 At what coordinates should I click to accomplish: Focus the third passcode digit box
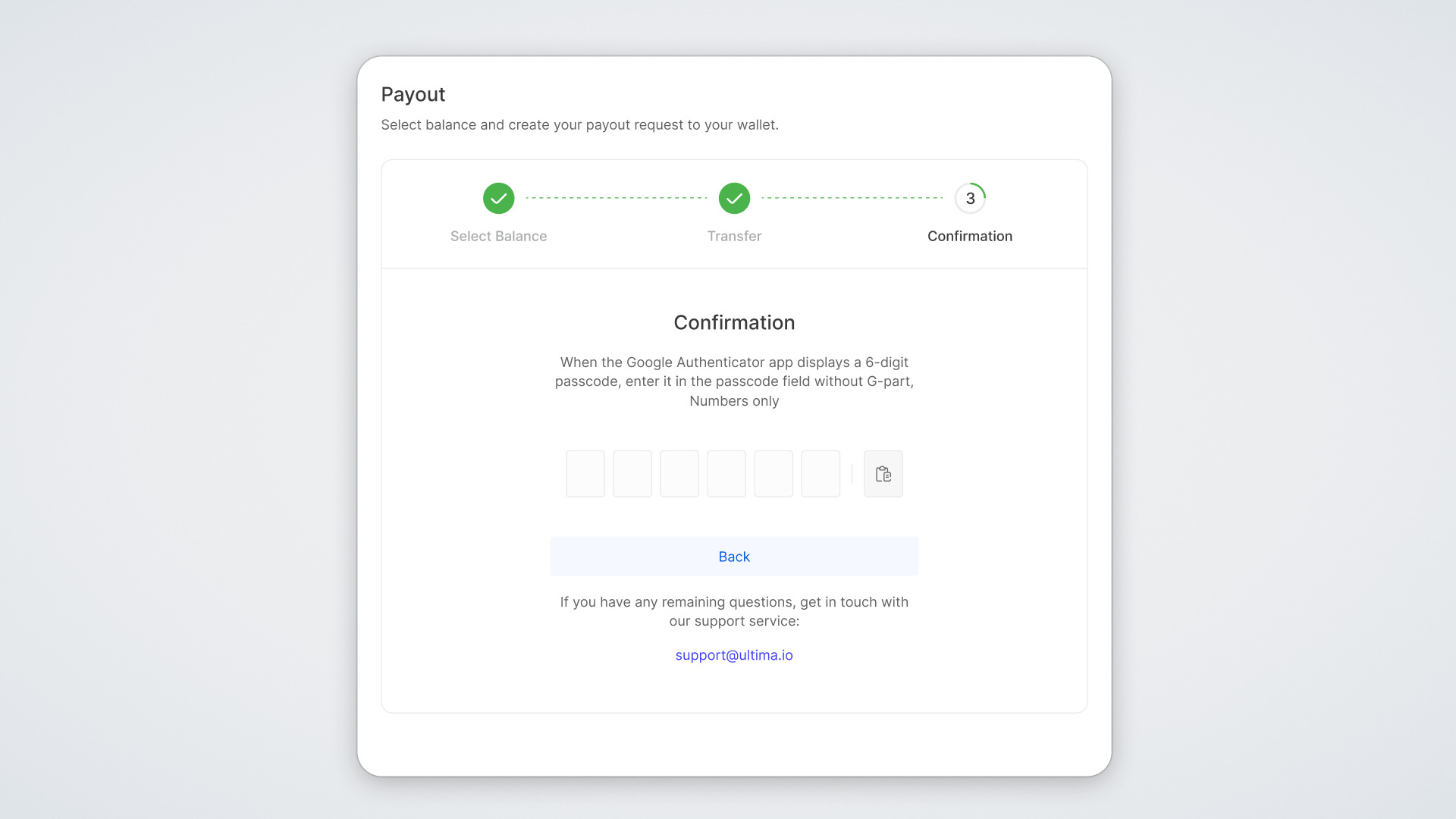tap(679, 474)
